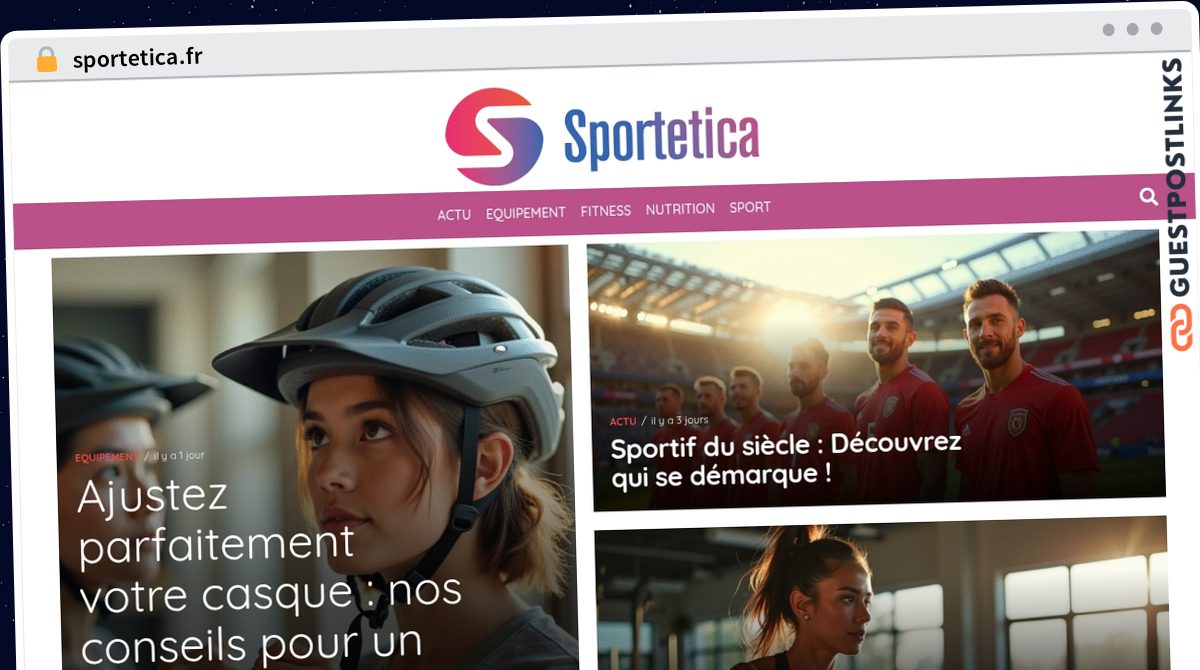Screen dimensions: 1200x670
Task: Navigate to the SPORT section
Action: click(750, 207)
